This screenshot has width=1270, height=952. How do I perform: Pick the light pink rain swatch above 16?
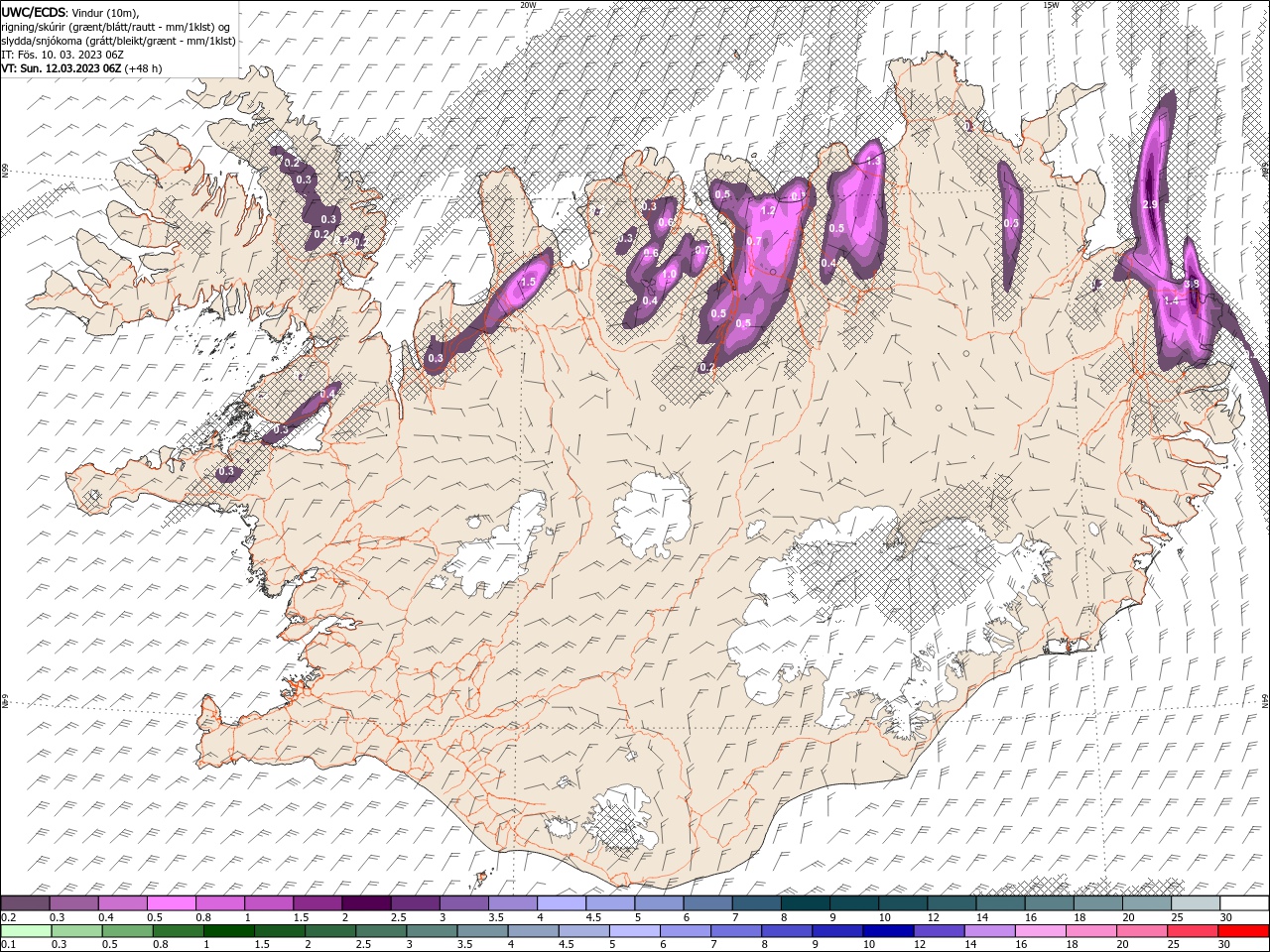tap(1040, 930)
